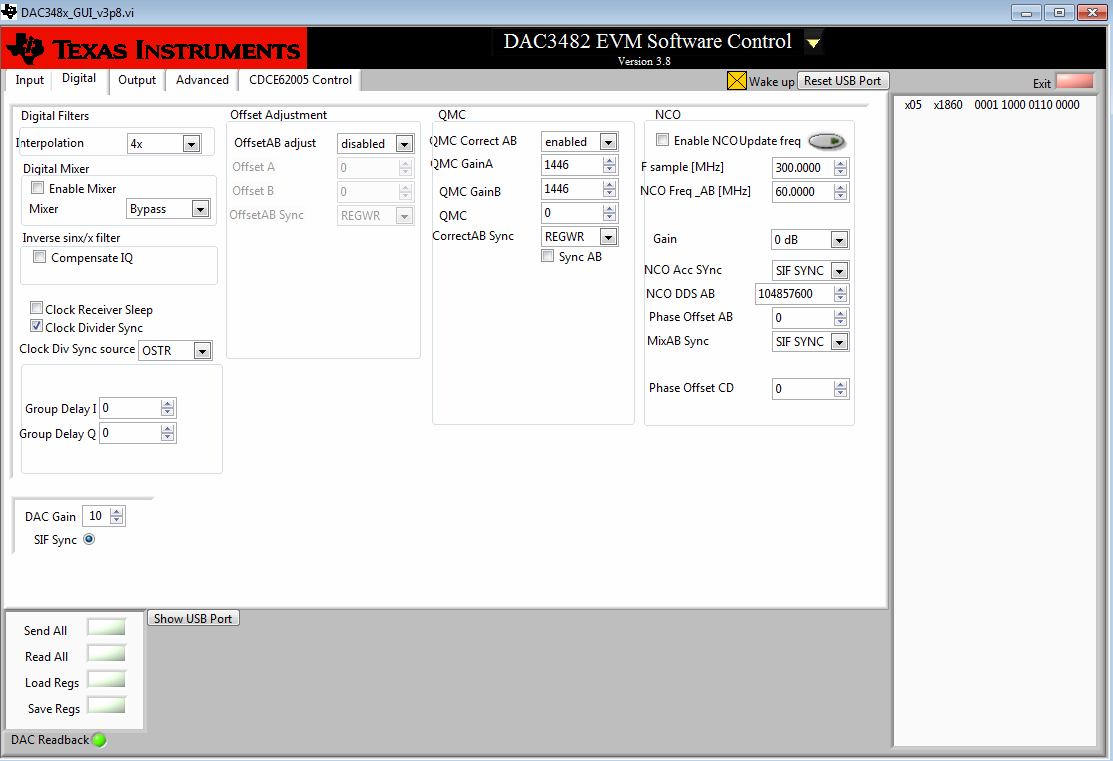Click the SIF Sync round indicator
The height and width of the screenshot is (761, 1113).
coord(89,539)
